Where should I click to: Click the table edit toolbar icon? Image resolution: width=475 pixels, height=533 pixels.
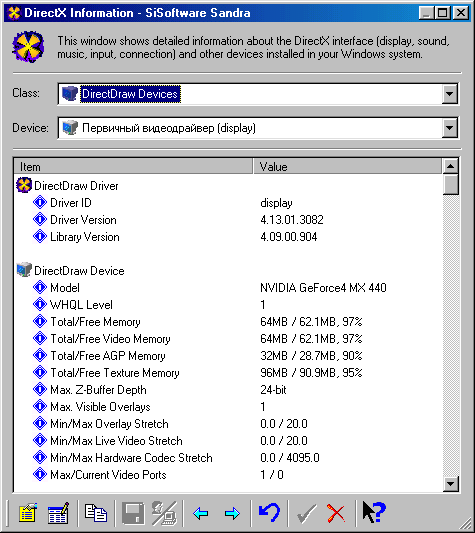click(x=58, y=513)
